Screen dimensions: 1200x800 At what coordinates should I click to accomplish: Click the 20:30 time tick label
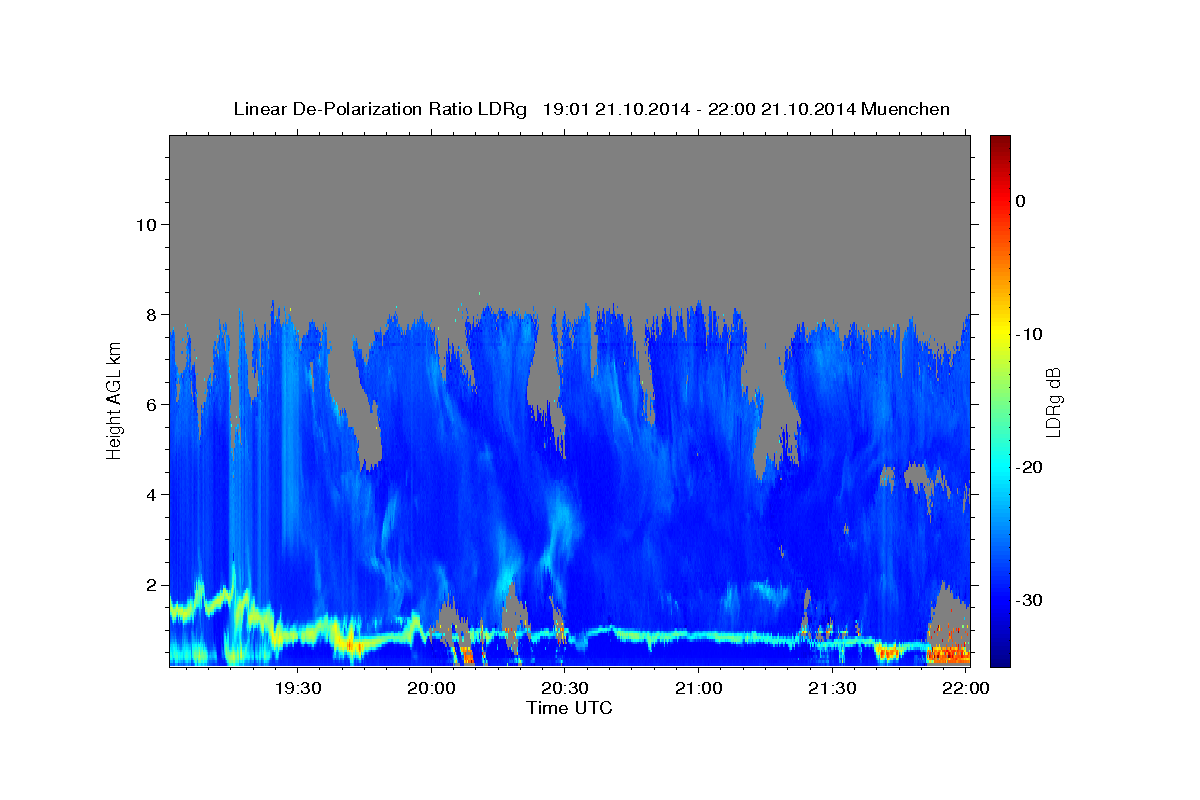coord(565,688)
